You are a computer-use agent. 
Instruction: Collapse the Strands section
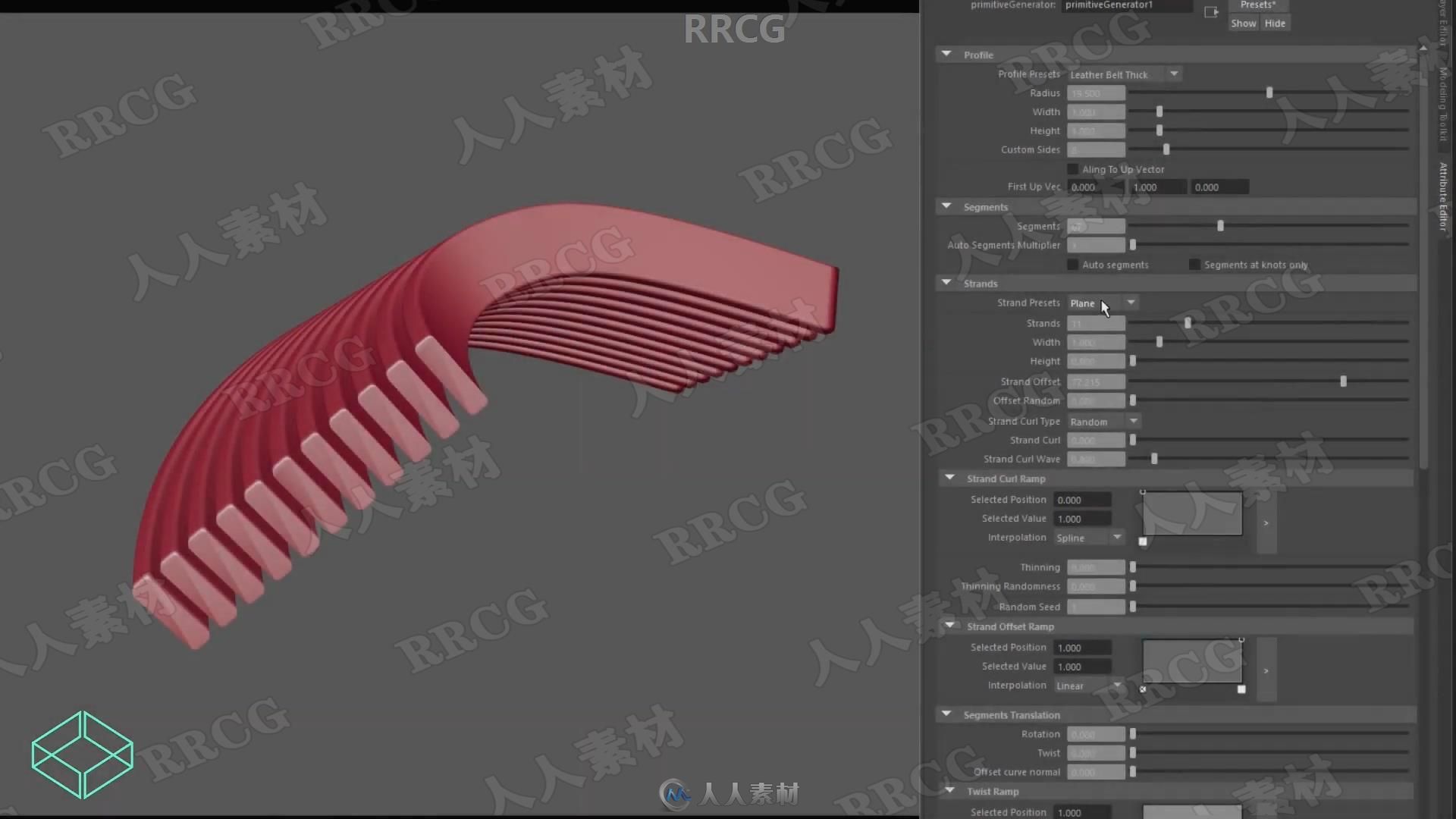click(946, 283)
